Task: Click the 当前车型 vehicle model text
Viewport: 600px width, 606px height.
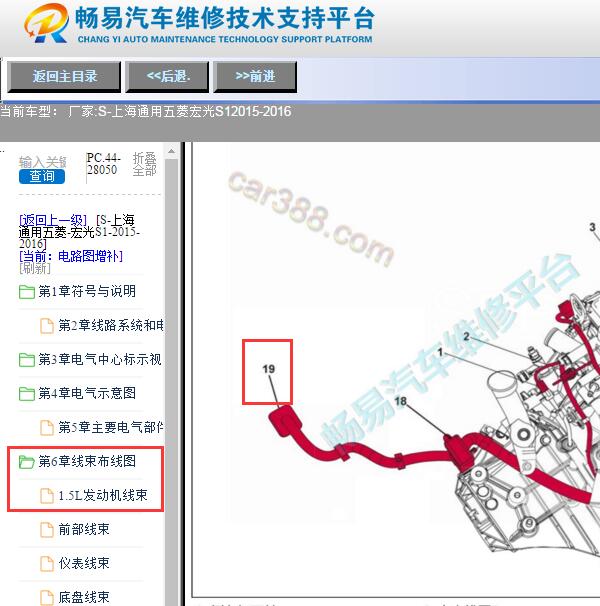Action: click(x=145, y=112)
